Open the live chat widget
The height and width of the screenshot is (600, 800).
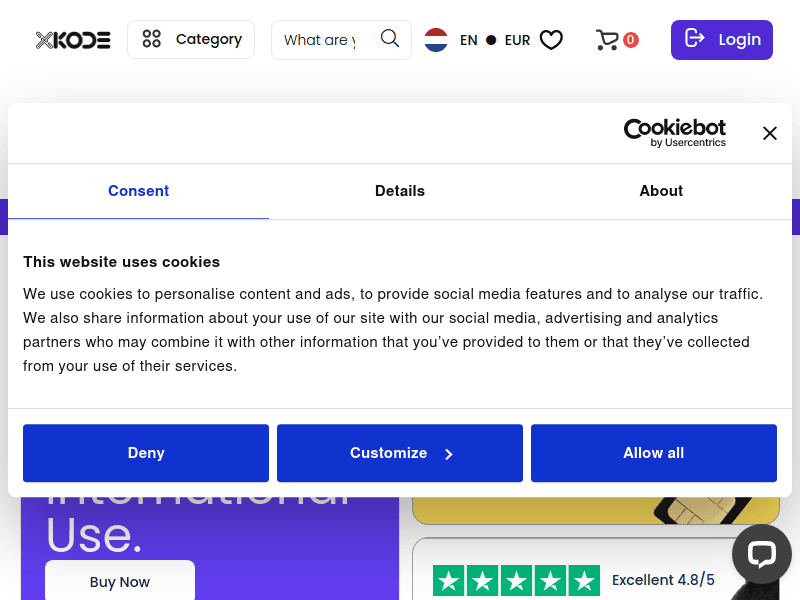[x=761, y=554]
